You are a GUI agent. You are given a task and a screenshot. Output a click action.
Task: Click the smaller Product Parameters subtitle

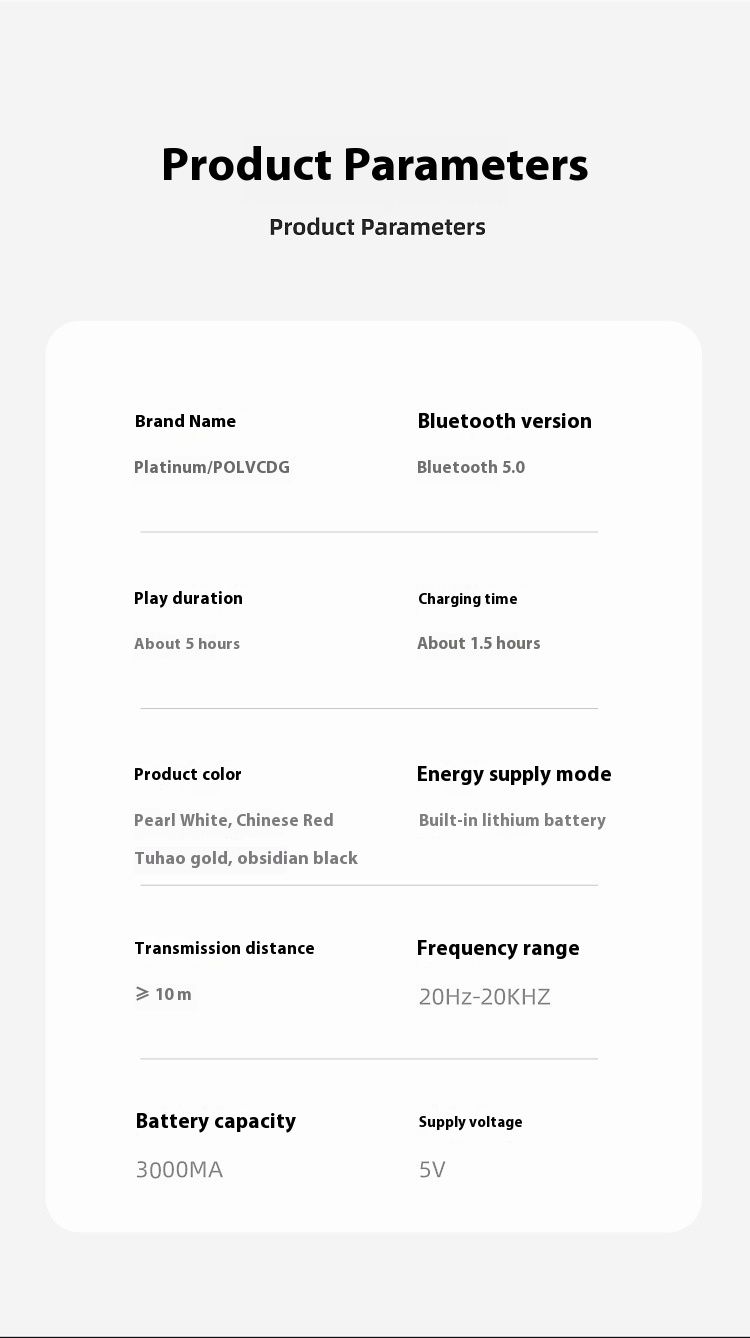tap(377, 227)
